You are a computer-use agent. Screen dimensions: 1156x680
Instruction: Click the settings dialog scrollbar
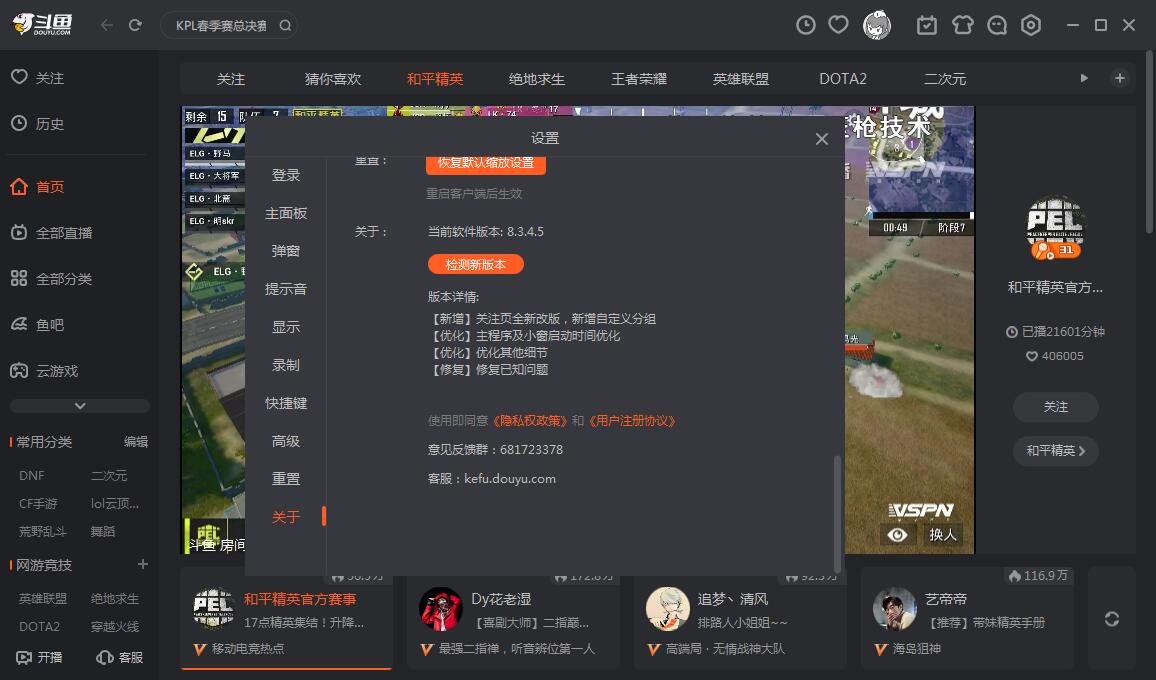[x=837, y=510]
